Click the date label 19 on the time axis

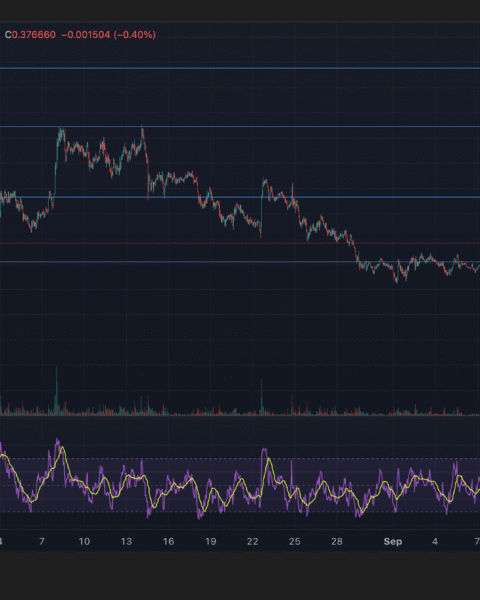point(211,541)
